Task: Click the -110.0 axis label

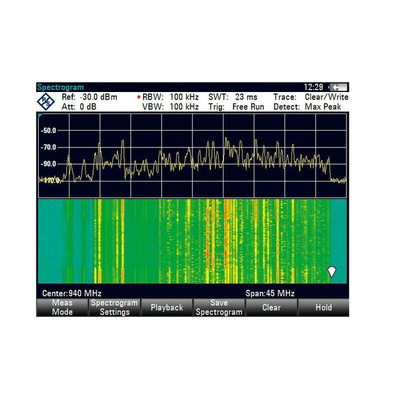Action: [49, 181]
